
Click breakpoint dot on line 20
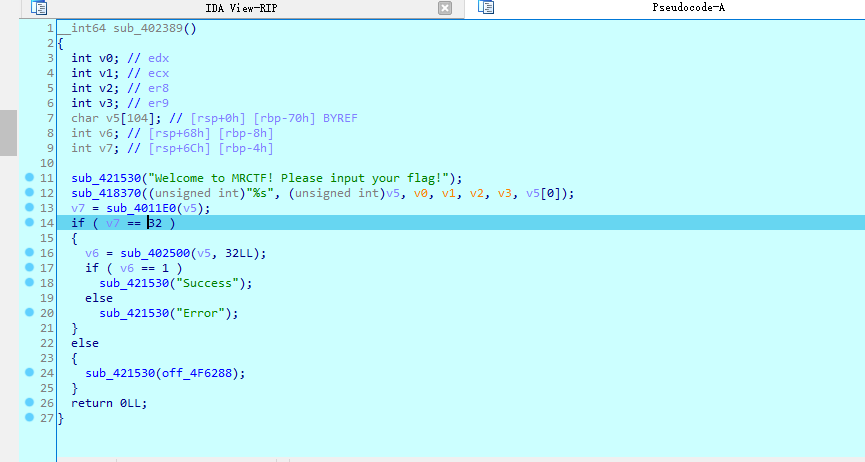click(30, 313)
